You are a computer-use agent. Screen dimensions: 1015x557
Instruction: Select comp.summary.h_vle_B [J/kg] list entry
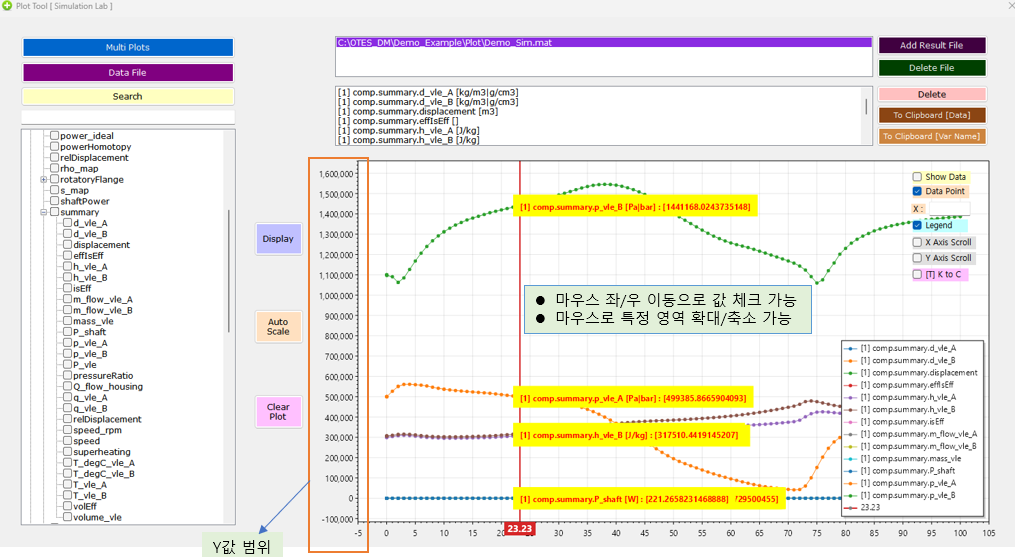408,140
